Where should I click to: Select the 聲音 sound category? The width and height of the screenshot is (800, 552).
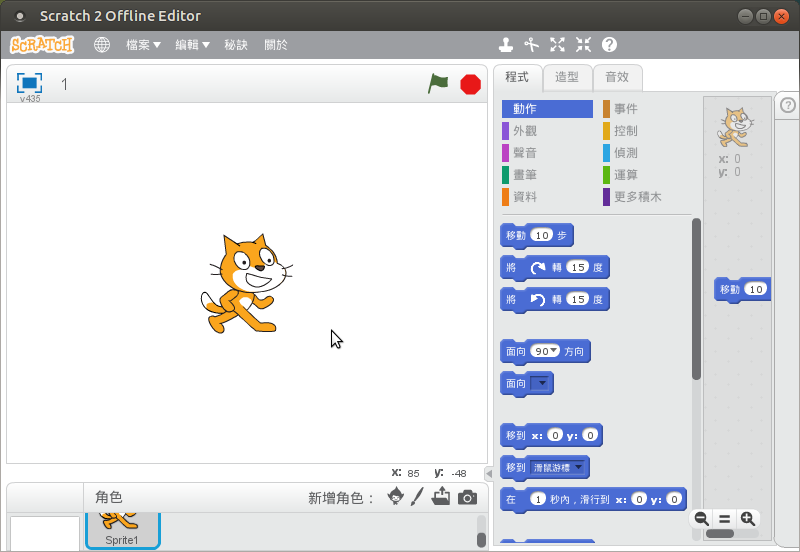click(547, 153)
